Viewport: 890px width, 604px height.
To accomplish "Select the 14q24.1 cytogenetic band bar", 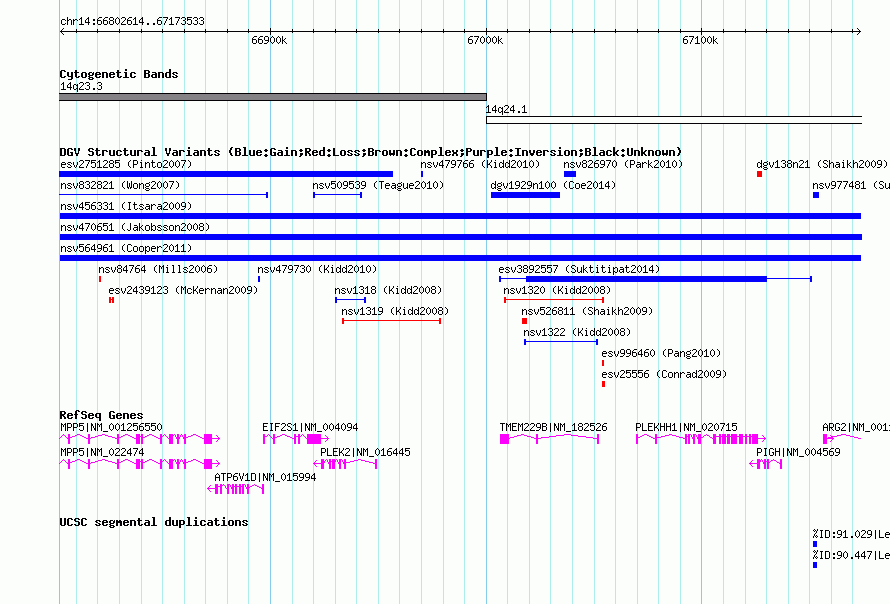I will click(674, 120).
